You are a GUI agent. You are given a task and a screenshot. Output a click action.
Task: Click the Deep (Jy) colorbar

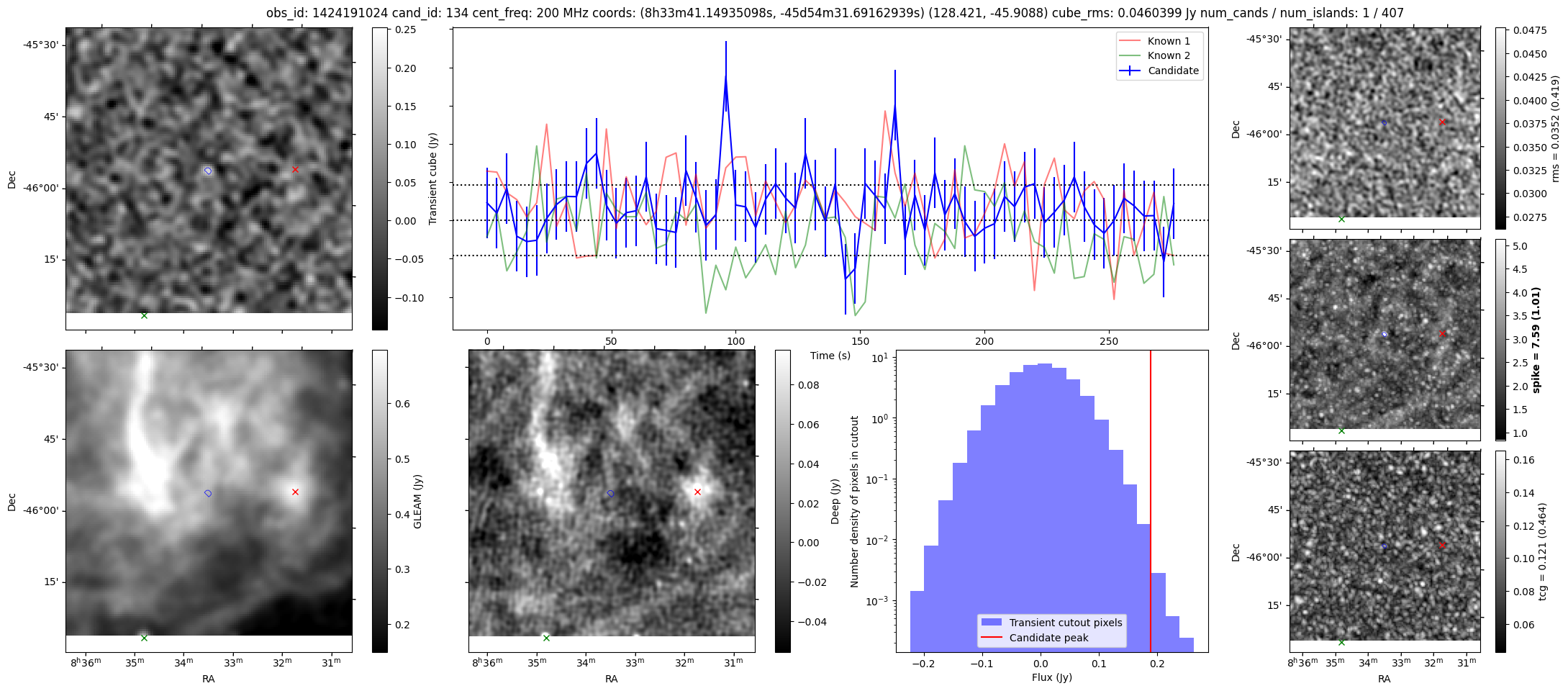click(x=782, y=501)
